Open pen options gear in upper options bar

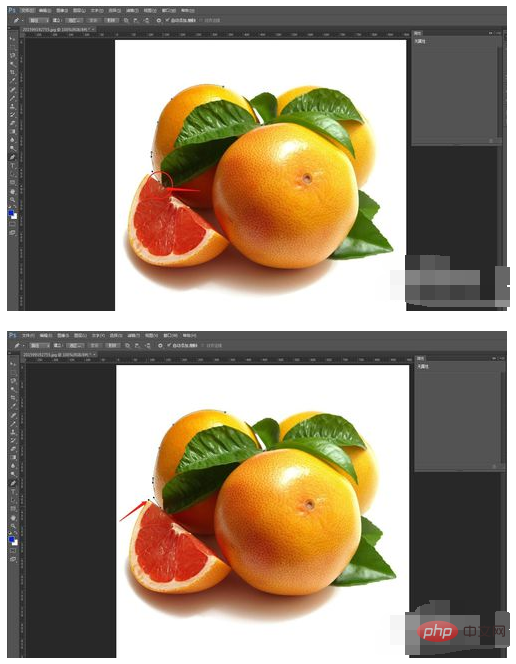[x=158, y=20]
